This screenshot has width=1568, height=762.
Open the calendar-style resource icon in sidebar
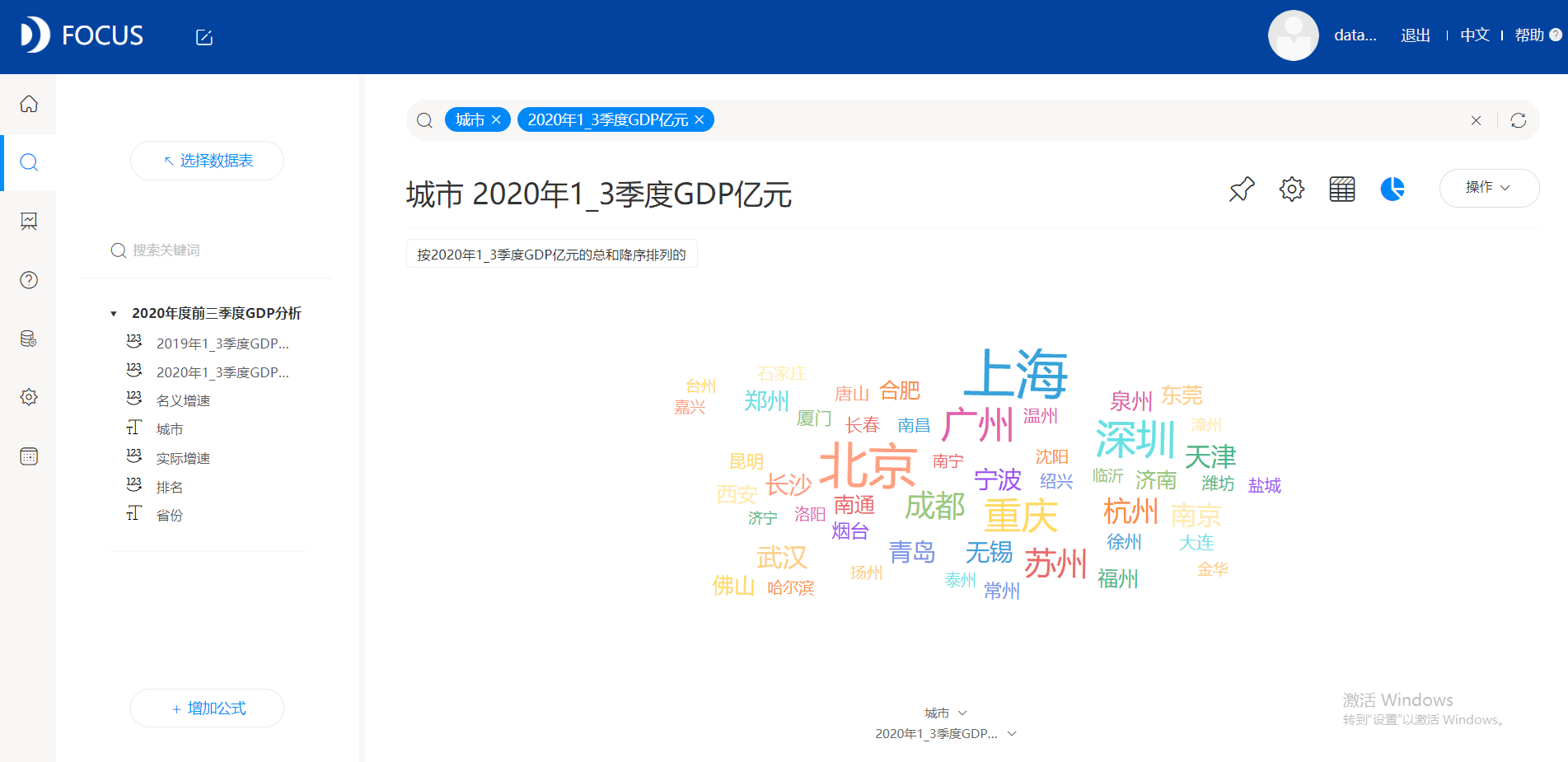click(29, 456)
